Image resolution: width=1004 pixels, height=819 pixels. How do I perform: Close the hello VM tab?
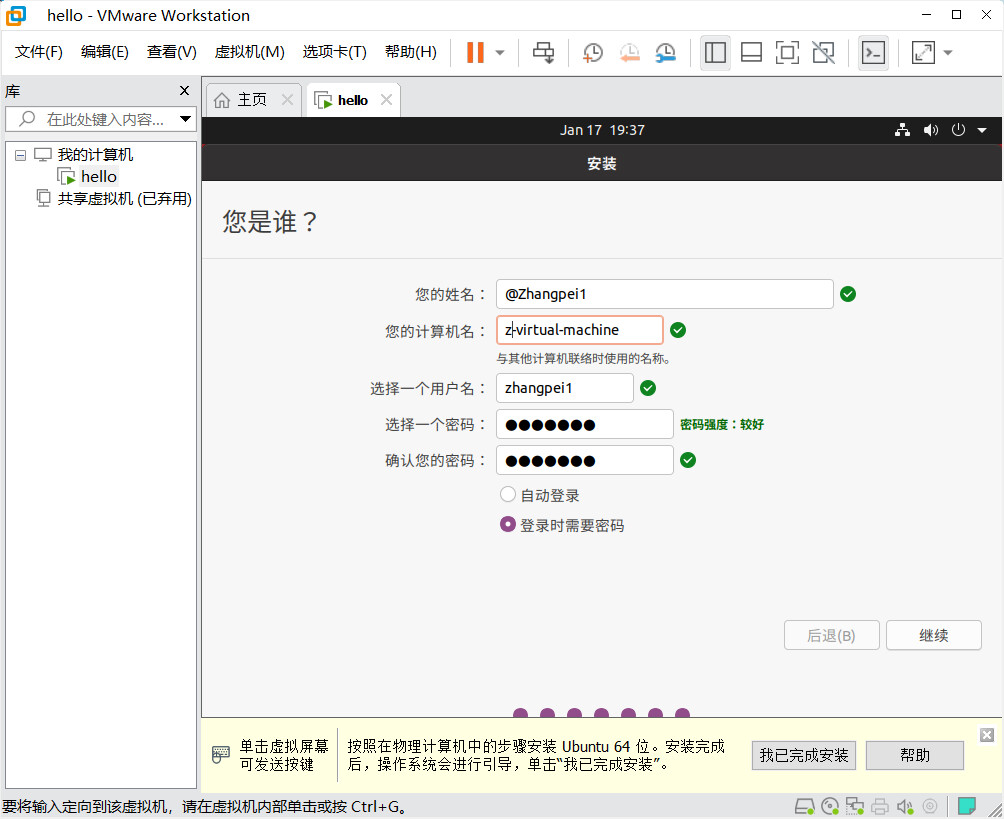[386, 100]
